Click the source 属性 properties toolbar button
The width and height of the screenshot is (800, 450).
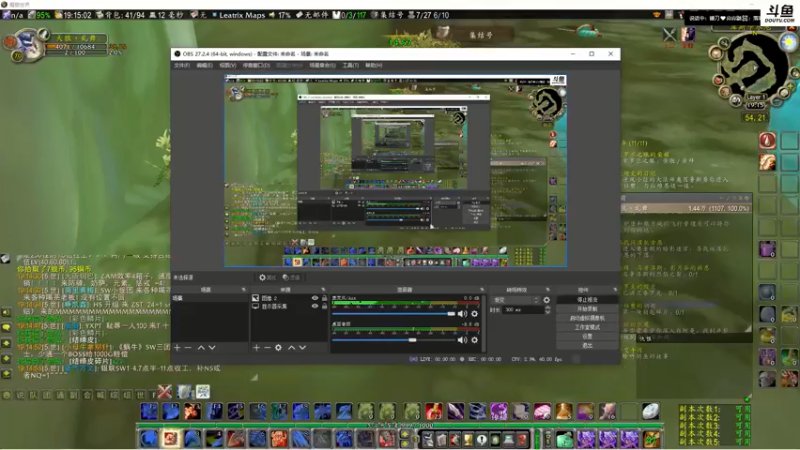click(x=267, y=278)
